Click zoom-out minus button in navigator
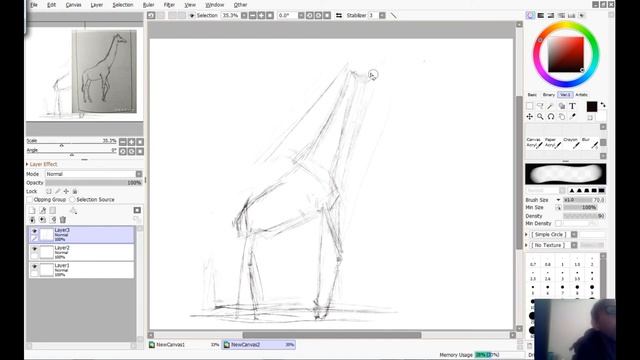 123,142
